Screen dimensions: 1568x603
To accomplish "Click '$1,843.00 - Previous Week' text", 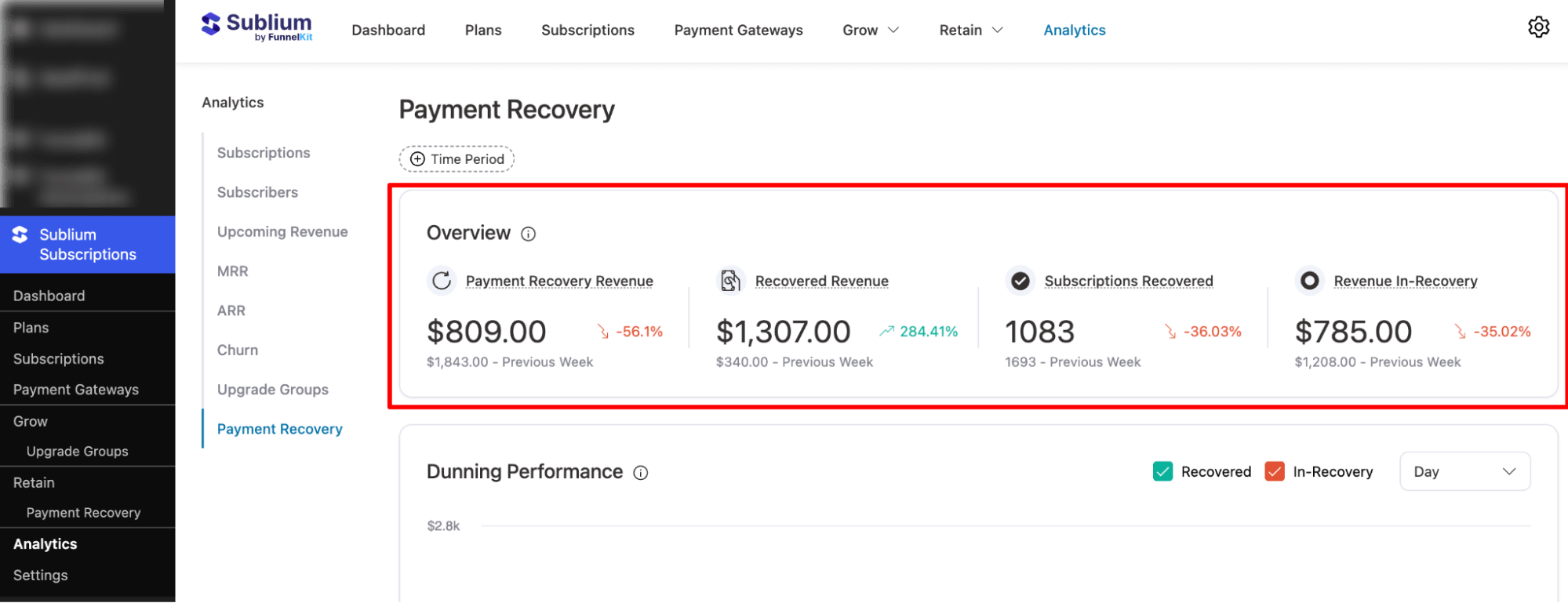I will pos(510,362).
